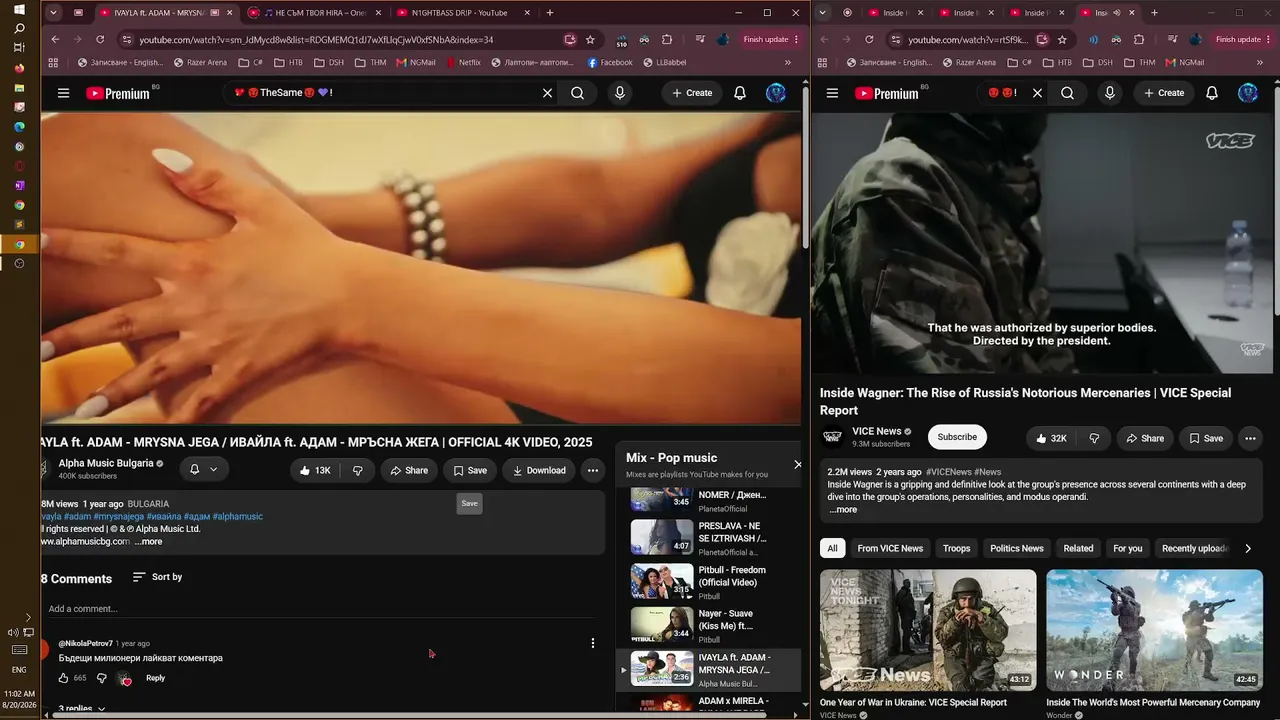Start voice search in right YouTube window
The height and width of the screenshot is (720, 1280).
point(1109,93)
